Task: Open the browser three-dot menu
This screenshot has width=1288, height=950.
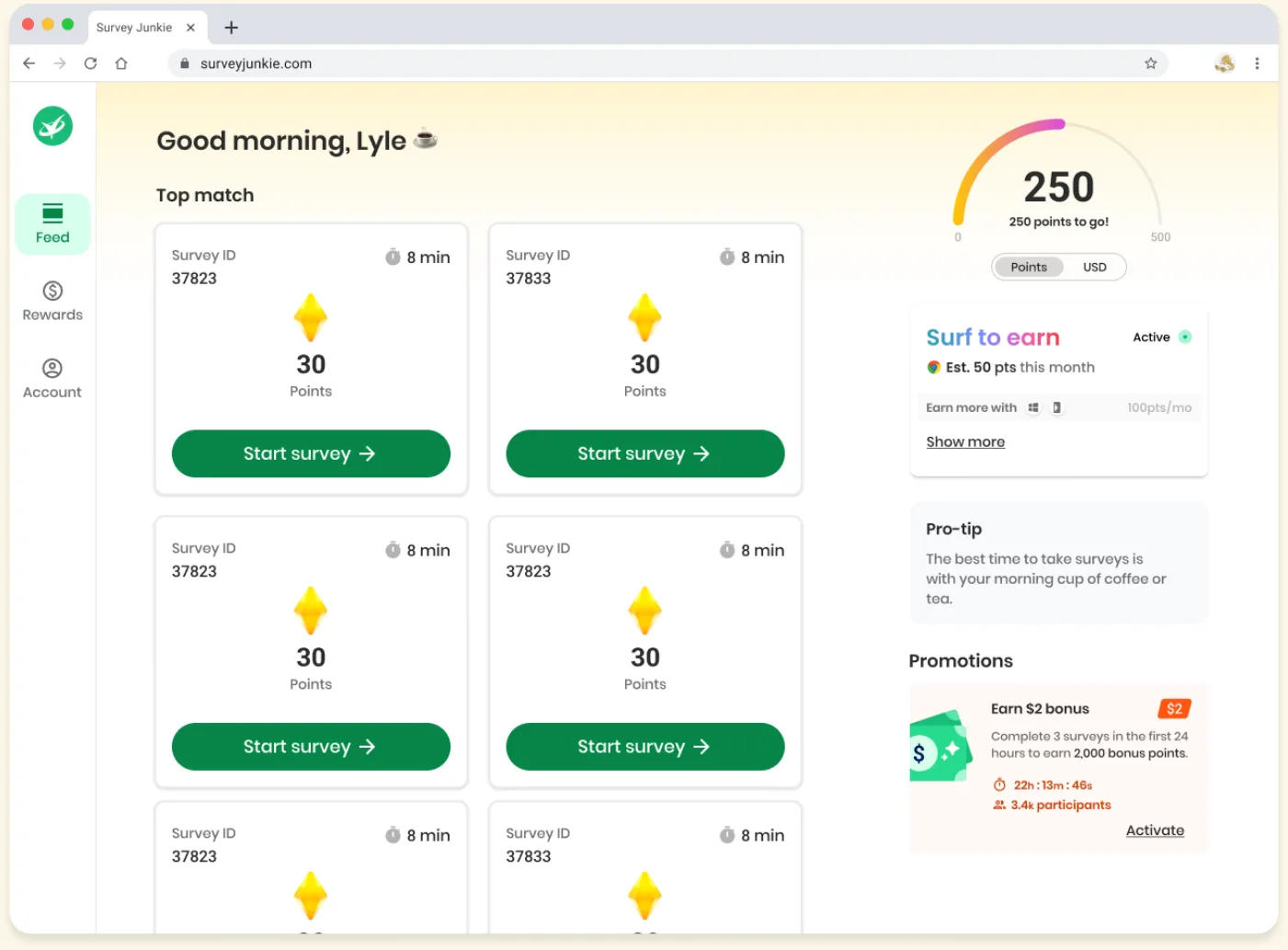Action: (x=1257, y=63)
